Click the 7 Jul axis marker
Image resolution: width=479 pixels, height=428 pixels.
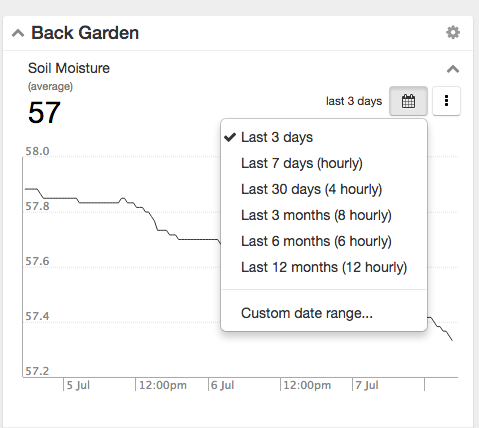367,385
